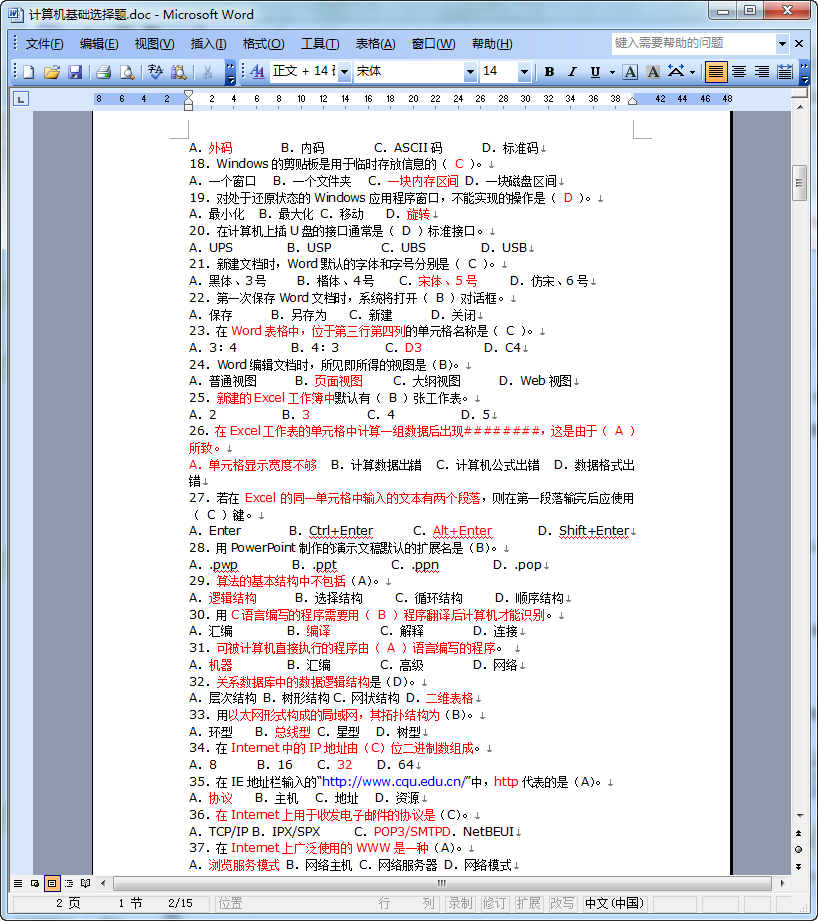Click the scroll down arrow on vertical scrollbar
The height and width of the screenshot is (921, 818).
799,815
